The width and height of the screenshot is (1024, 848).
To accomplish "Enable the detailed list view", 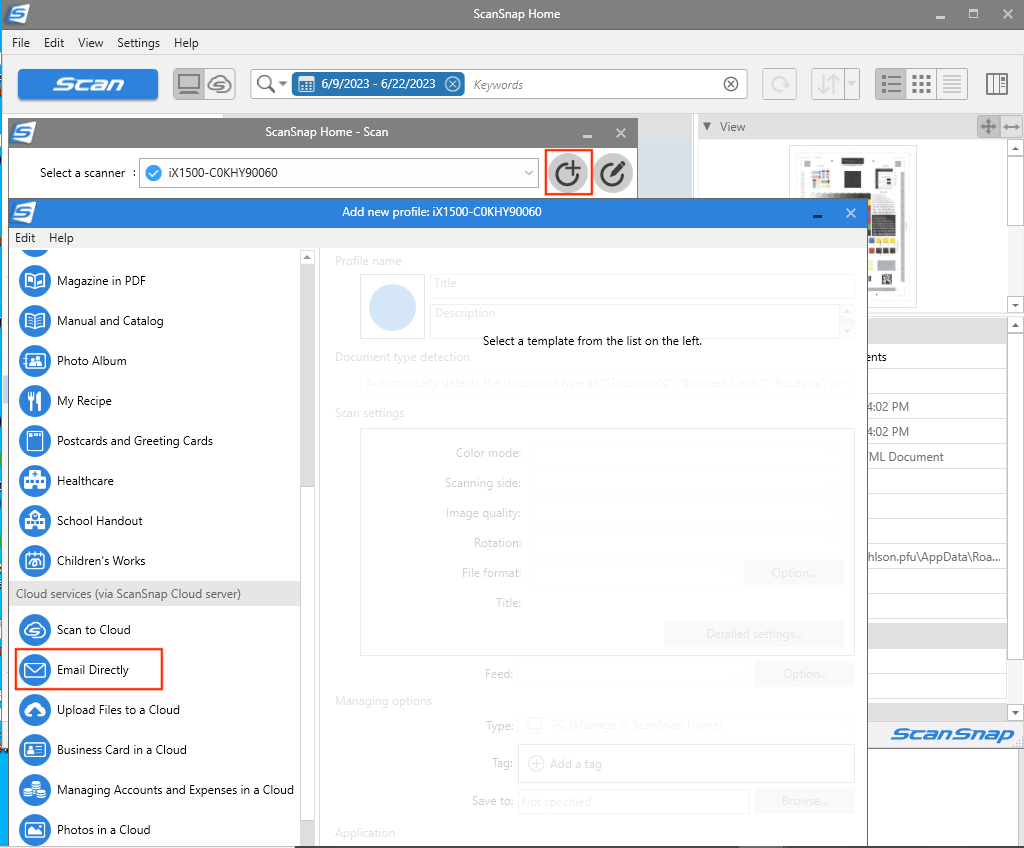I will [x=952, y=84].
